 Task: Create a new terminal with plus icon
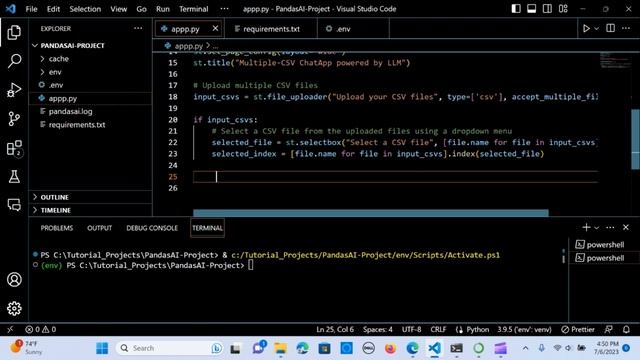coord(586,227)
